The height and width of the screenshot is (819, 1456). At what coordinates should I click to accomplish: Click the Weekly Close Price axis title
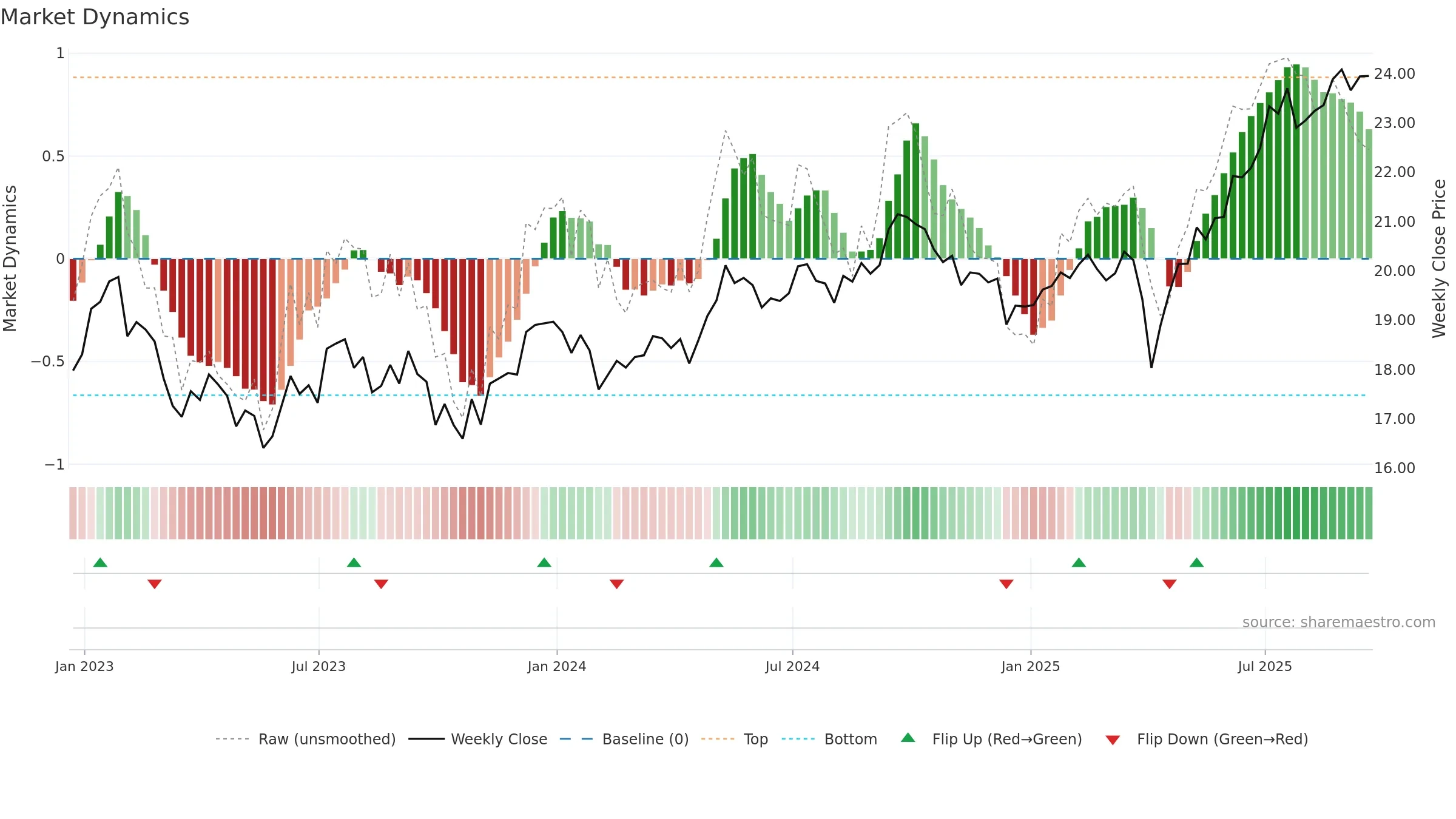pos(1439,258)
